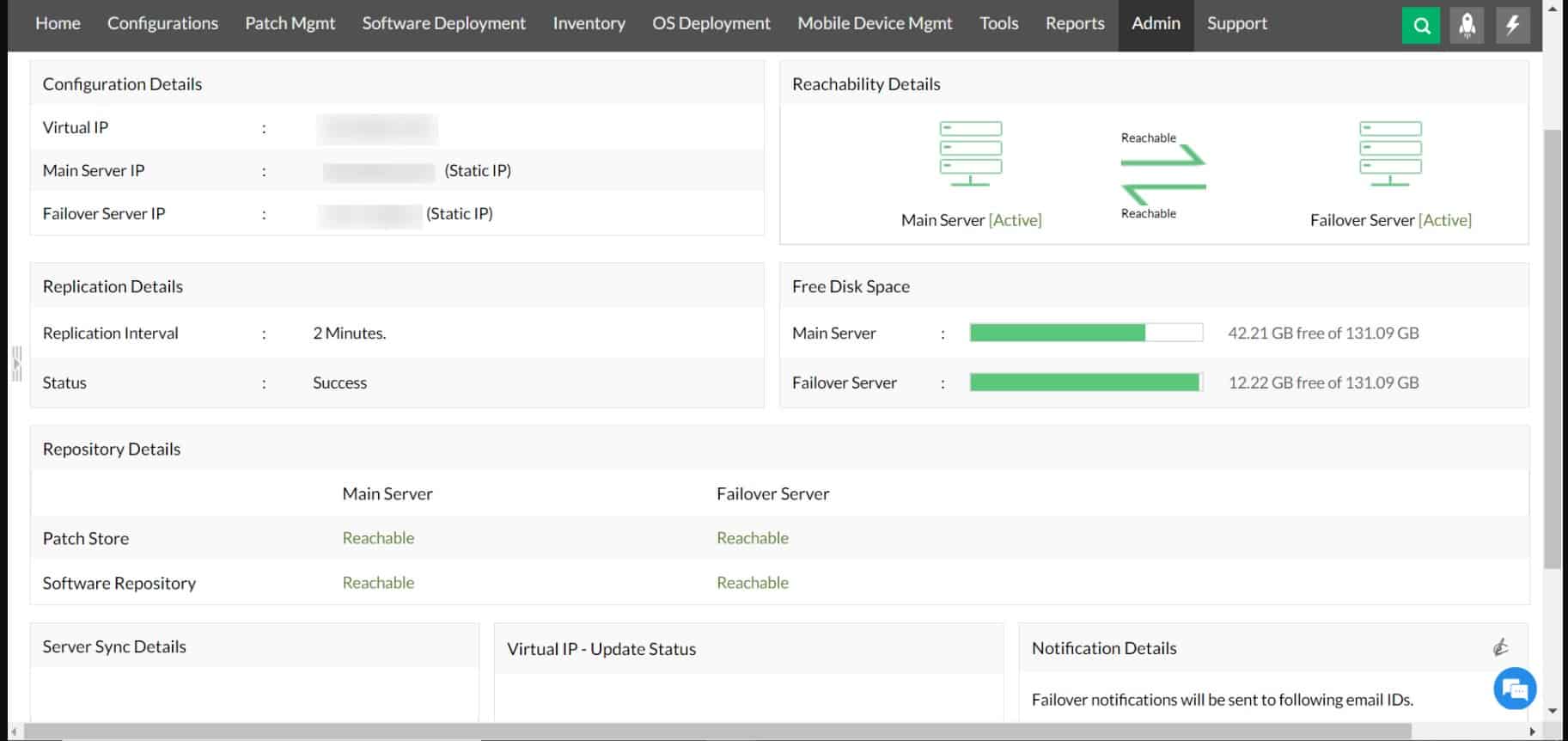Click the scroll down arrow
This screenshot has height=741, width=1568.
[1552, 711]
